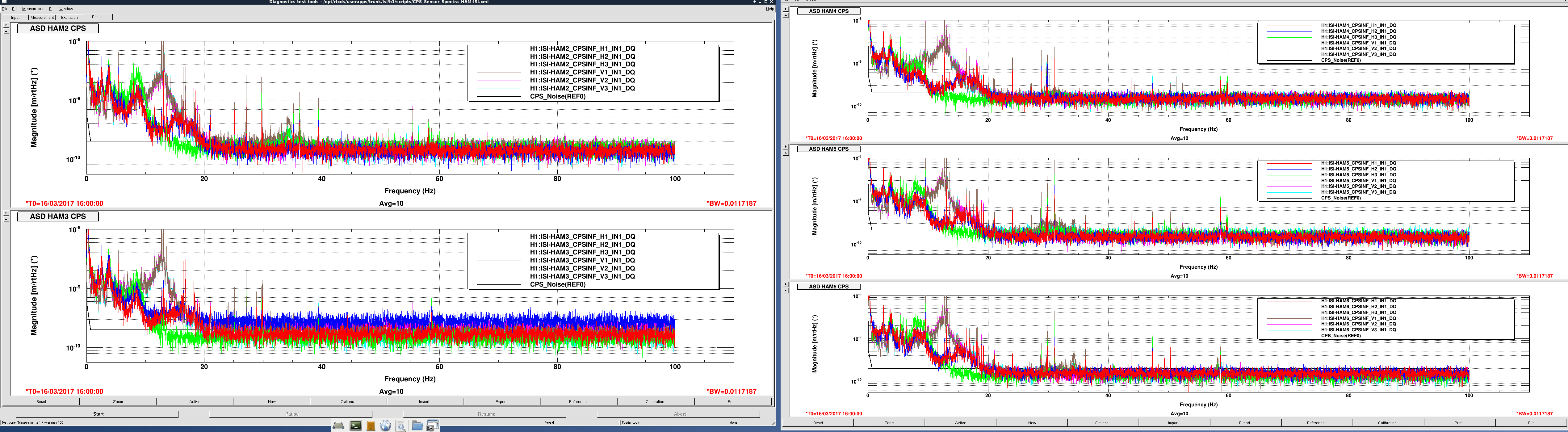Open Calibration... in the HAM4-HAM6 plot window
Viewport: 1568px width, 432px height.
(x=1388, y=423)
